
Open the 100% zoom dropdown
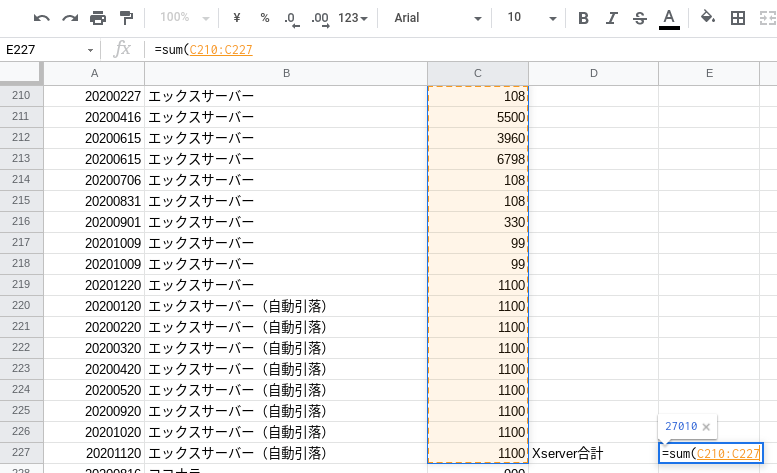184,18
